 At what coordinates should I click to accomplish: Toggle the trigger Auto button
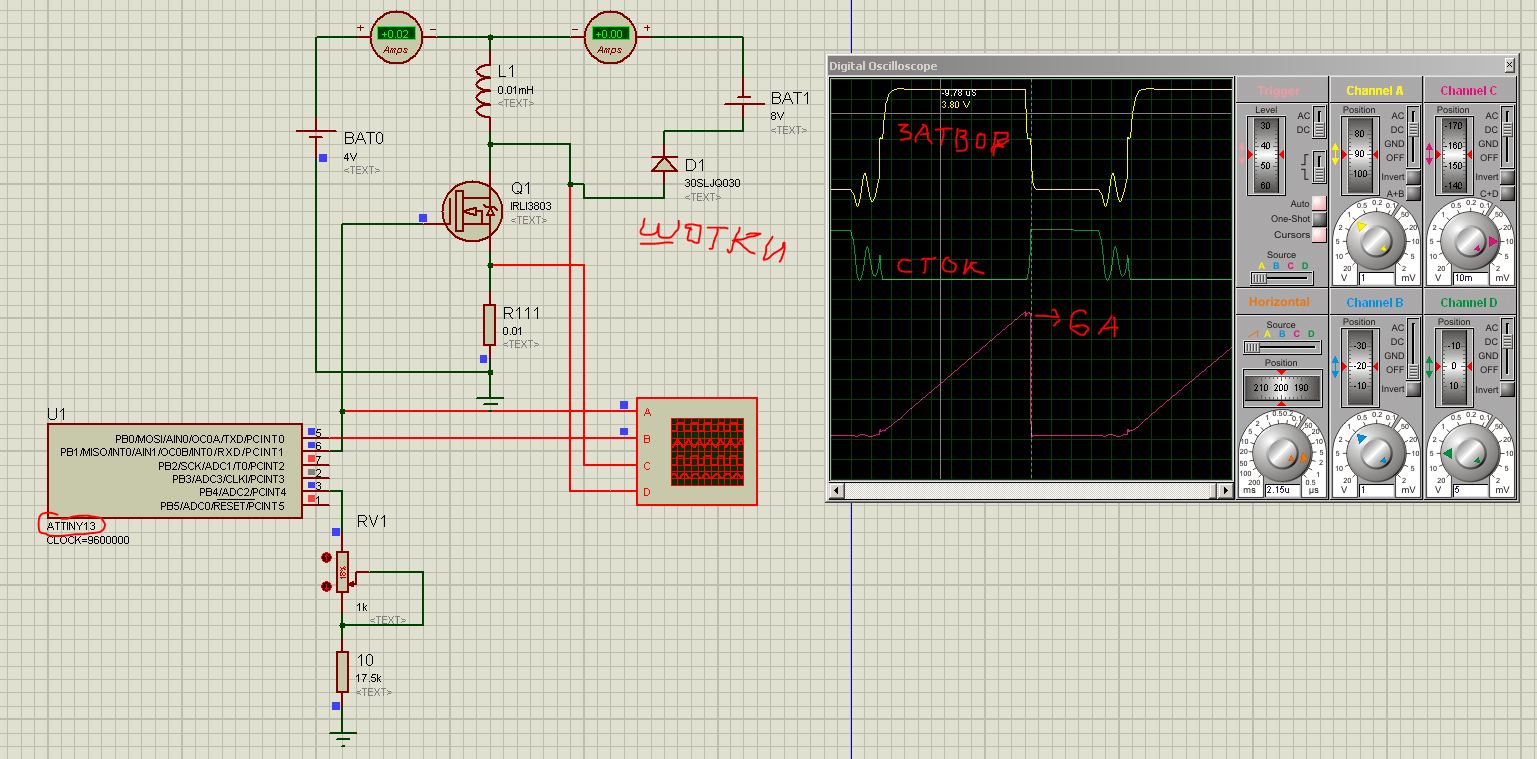pos(1319,203)
